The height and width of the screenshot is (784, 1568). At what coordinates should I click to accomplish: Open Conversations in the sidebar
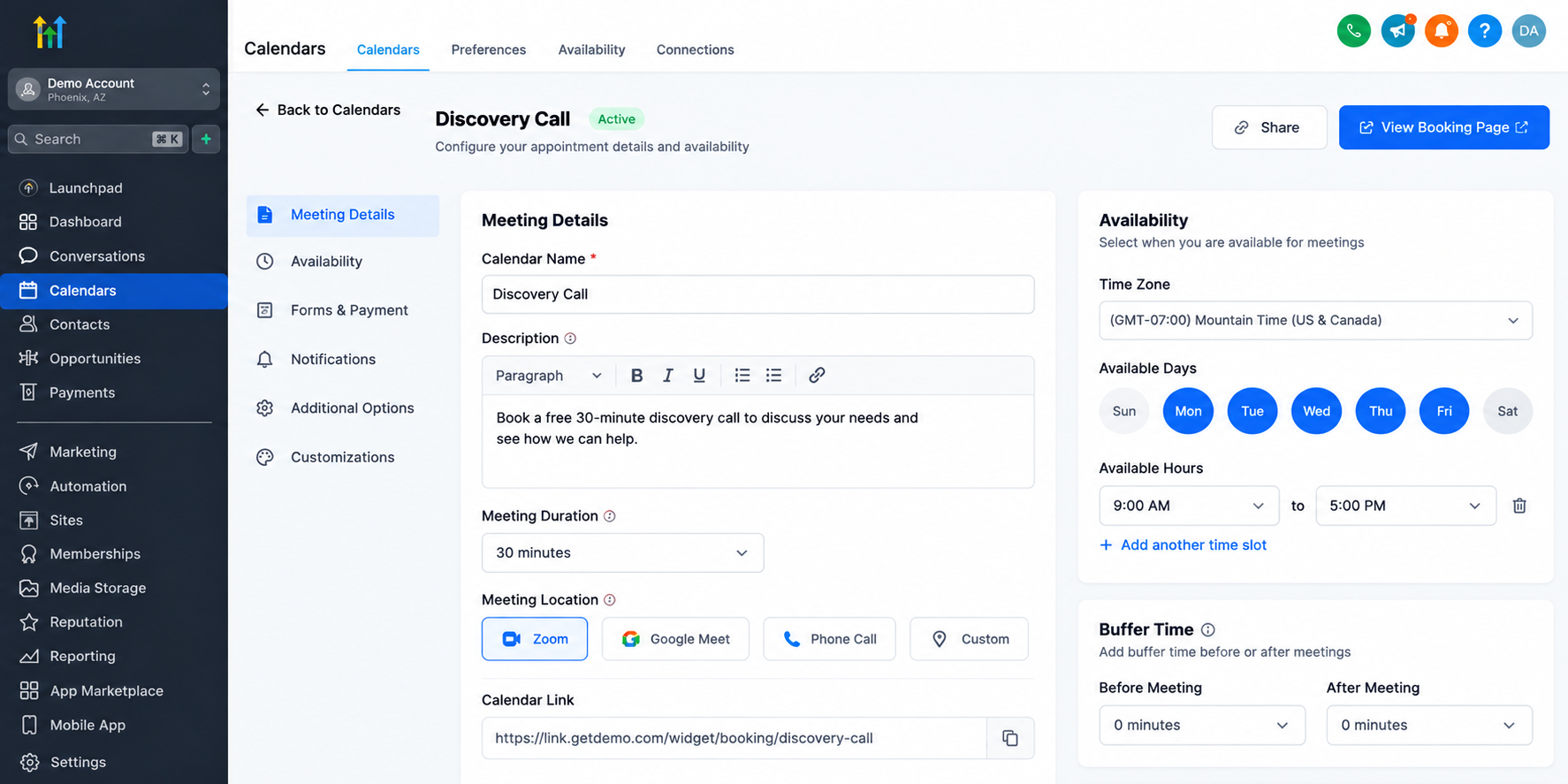point(114,256)
